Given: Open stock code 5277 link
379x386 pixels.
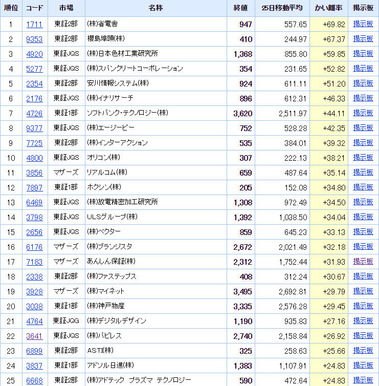Looking at the screenshot, I should pos(34,69).
